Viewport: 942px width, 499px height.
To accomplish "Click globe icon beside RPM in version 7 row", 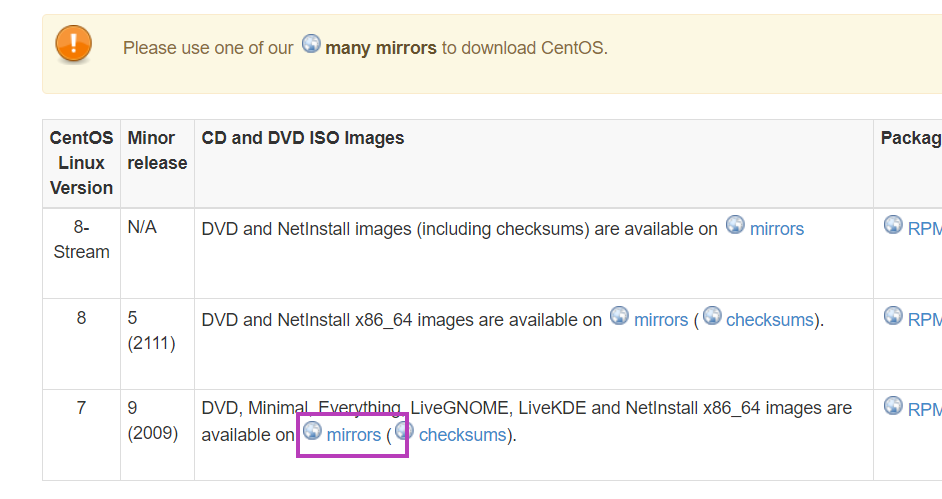I will coord(893,405).
